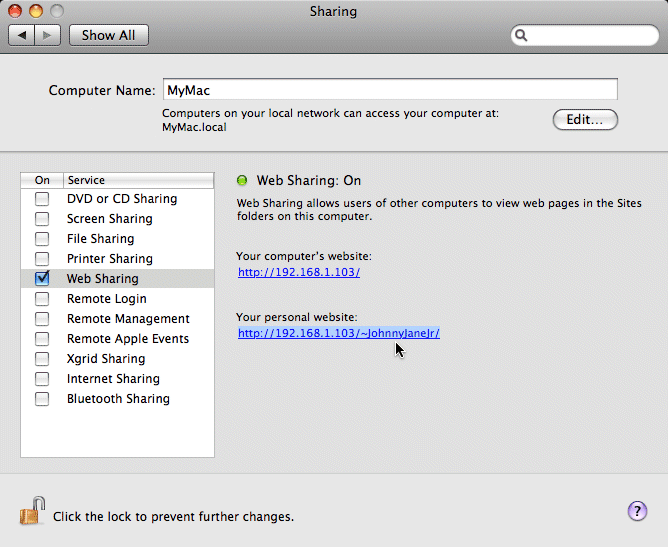Click the Edit... button
668x547 pixels.
click(x=585, y=120)
